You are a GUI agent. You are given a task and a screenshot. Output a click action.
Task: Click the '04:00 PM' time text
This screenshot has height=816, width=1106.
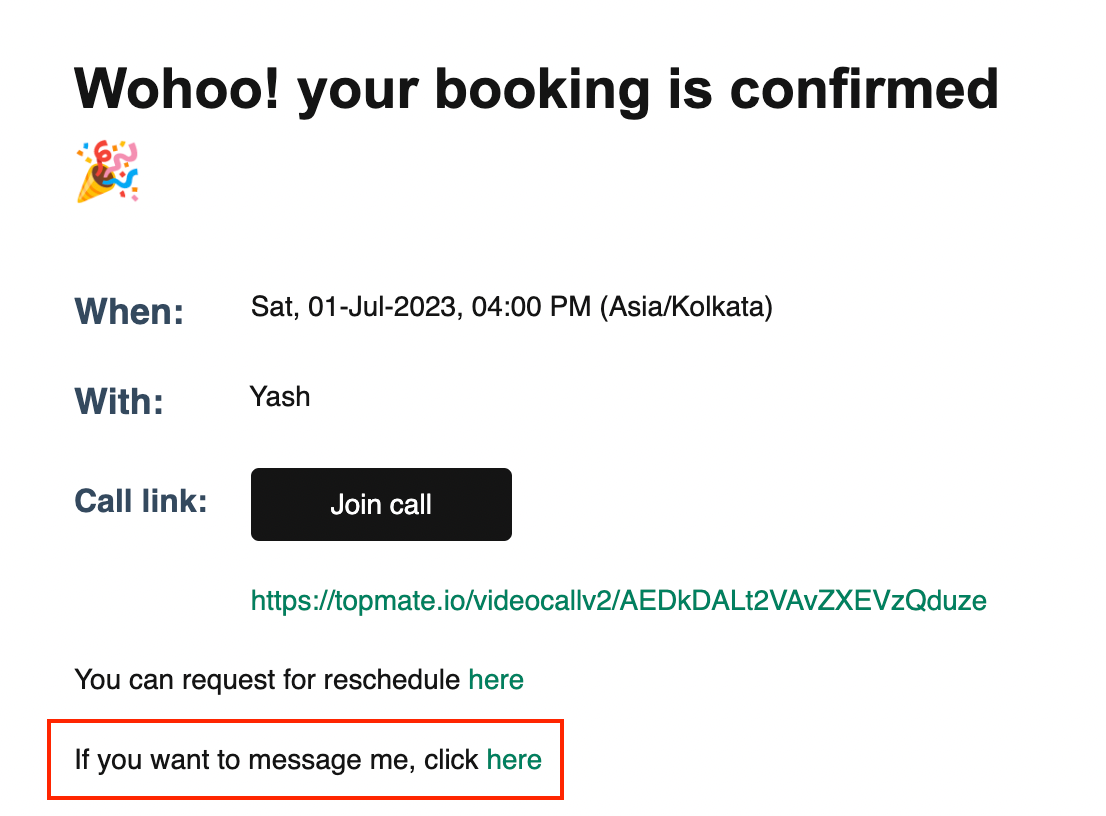[531, 307]
